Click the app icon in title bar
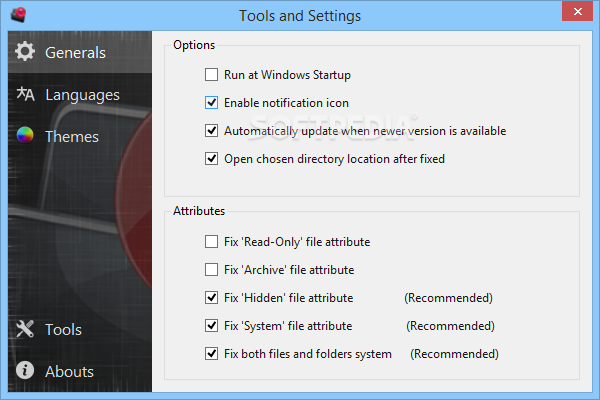Screen dimensions: 600x400 click(14, 16)
